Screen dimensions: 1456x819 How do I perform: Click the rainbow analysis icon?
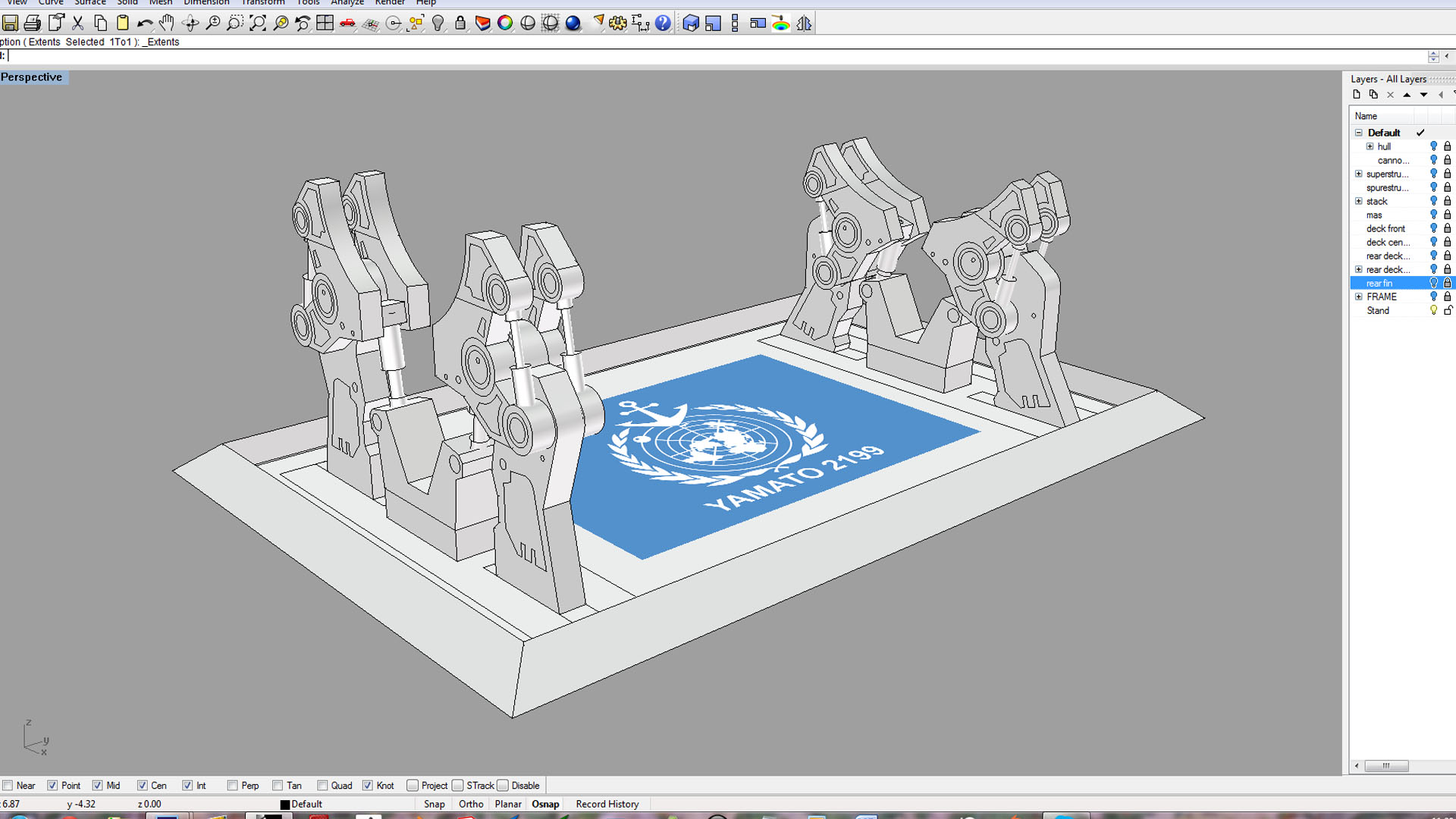click(781, 24)
